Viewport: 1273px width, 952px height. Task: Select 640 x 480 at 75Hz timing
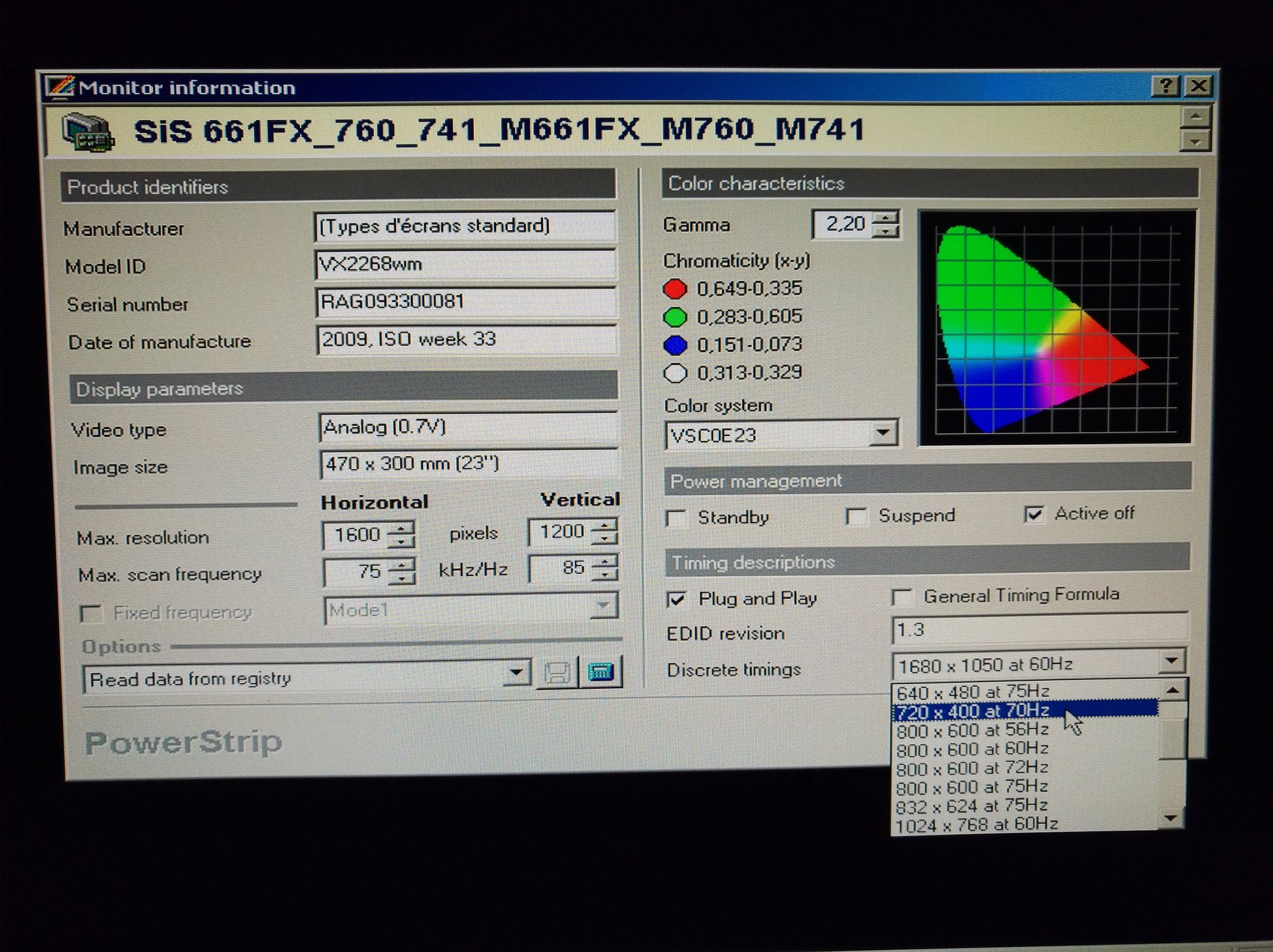tap(1025, 692)
